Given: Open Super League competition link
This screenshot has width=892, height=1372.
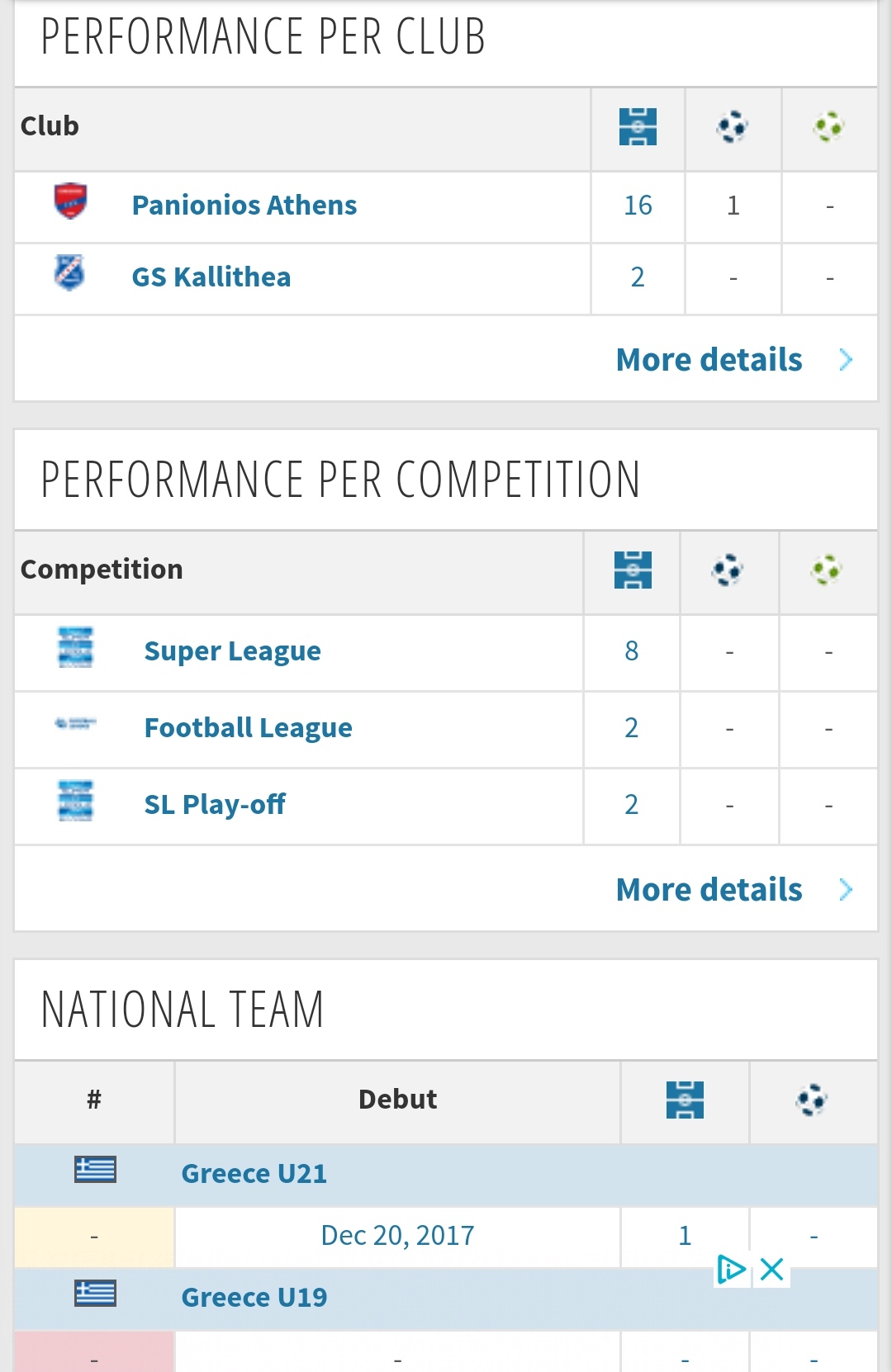Looking at the screenshot, I should [233, 651].
